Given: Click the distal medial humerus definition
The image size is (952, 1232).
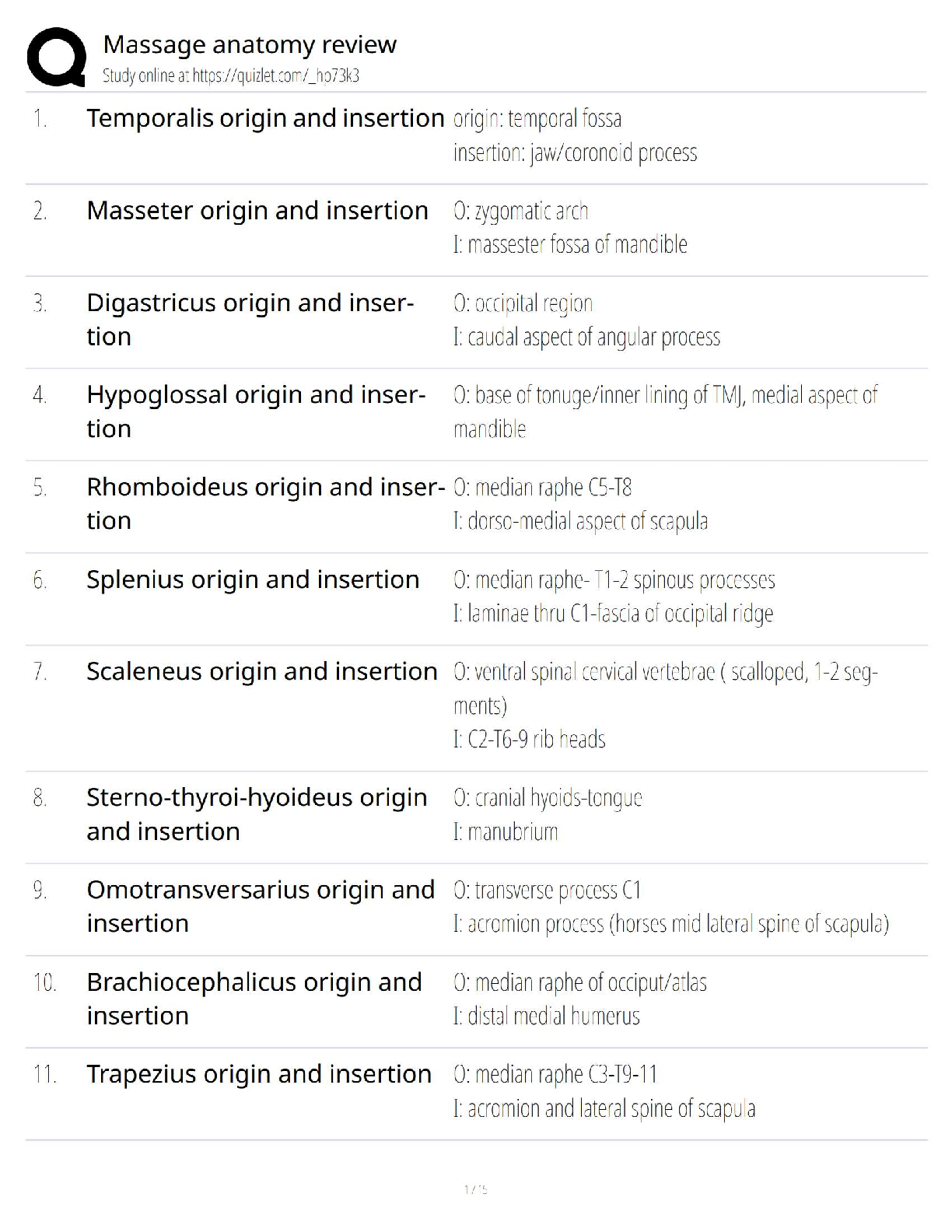Looking at the screenshot, I should point(547,1016).
